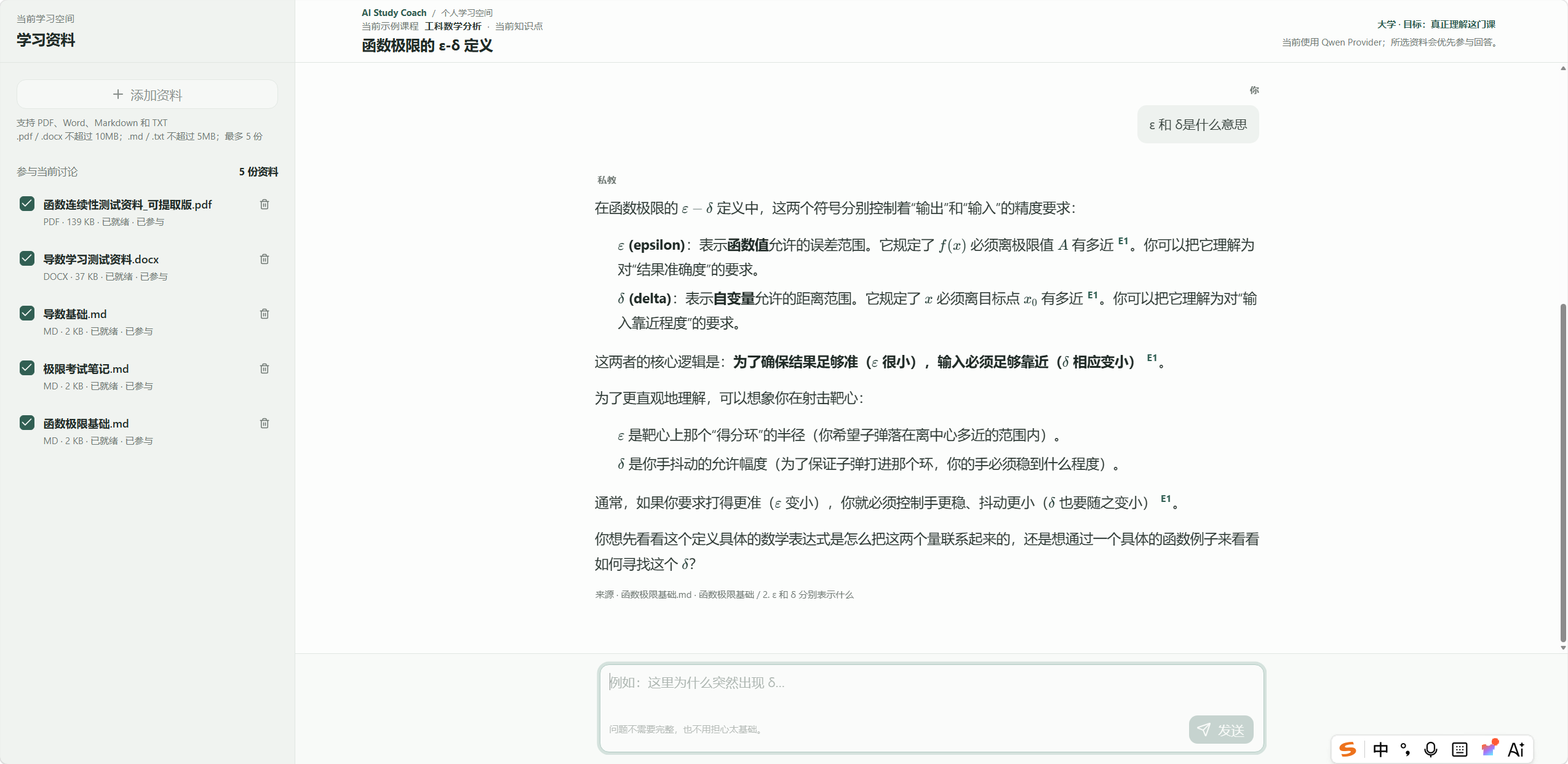Send the message with 发送 button
The width and height of the screenshot is (1568, 764).
pyautogui.click(x=1221, y=730)
